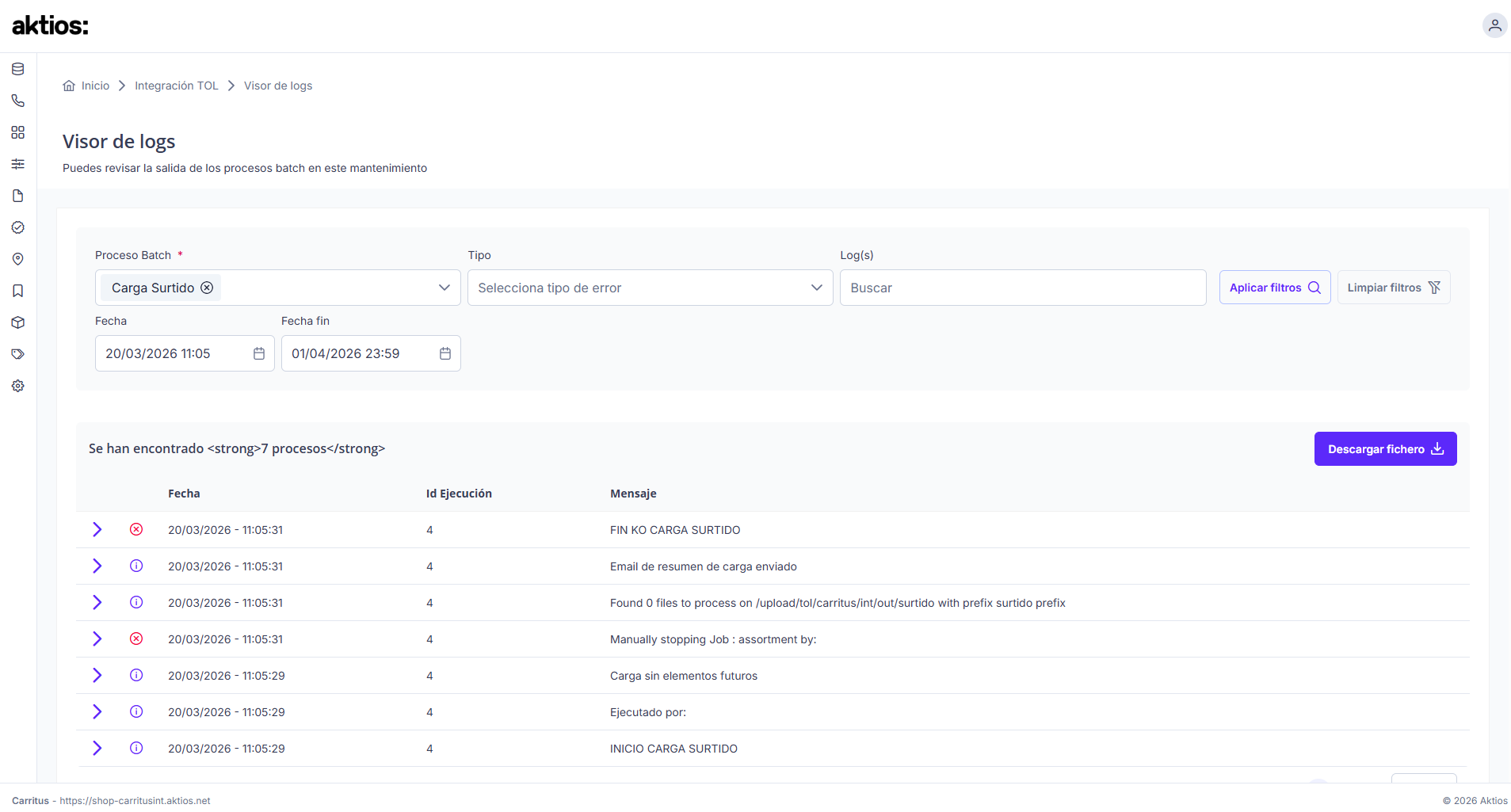Expand the Carga sin elementos futuros row
This screenshot has height=812, width=1511.
(97, 675)
